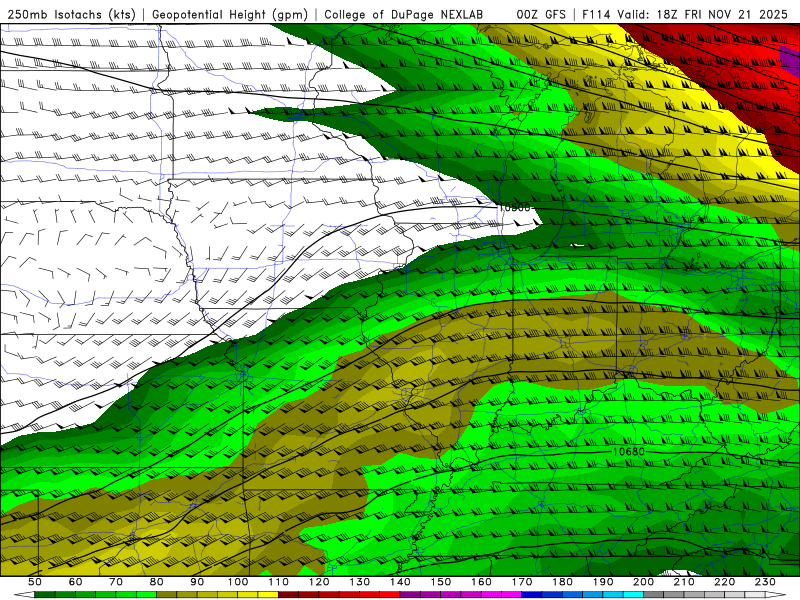
Task: Select the 10680 height contour label
Action: [x=629, y=452]
